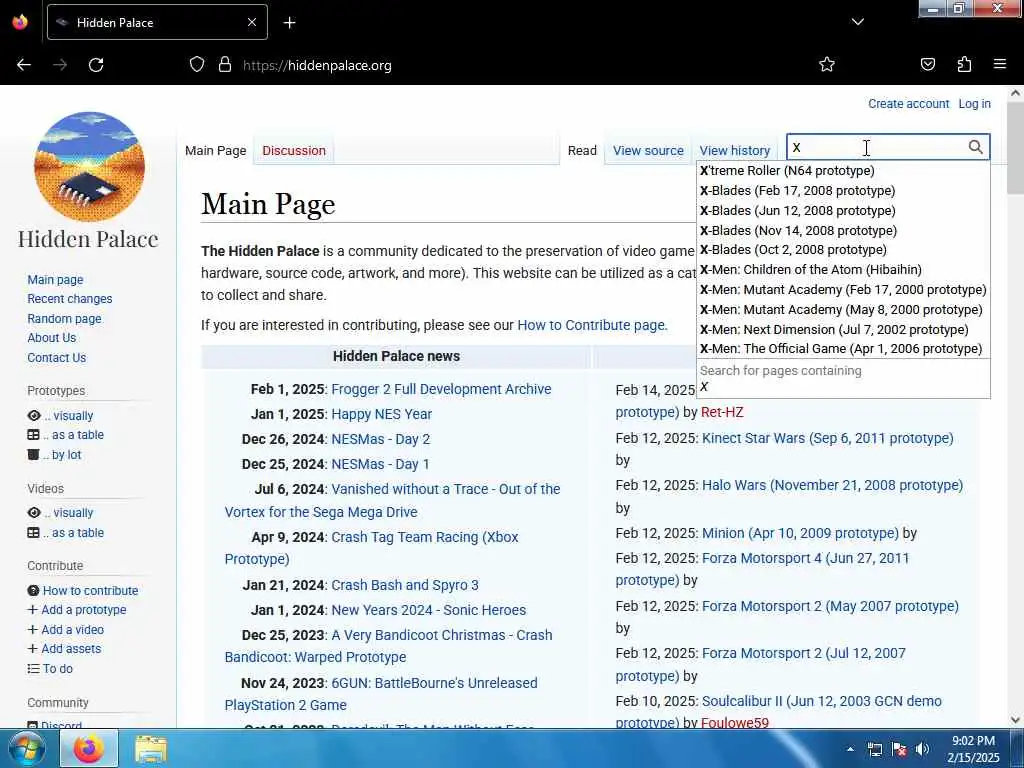Open the Windows Start button
The image size is (1024, 768).
(26, 748)
